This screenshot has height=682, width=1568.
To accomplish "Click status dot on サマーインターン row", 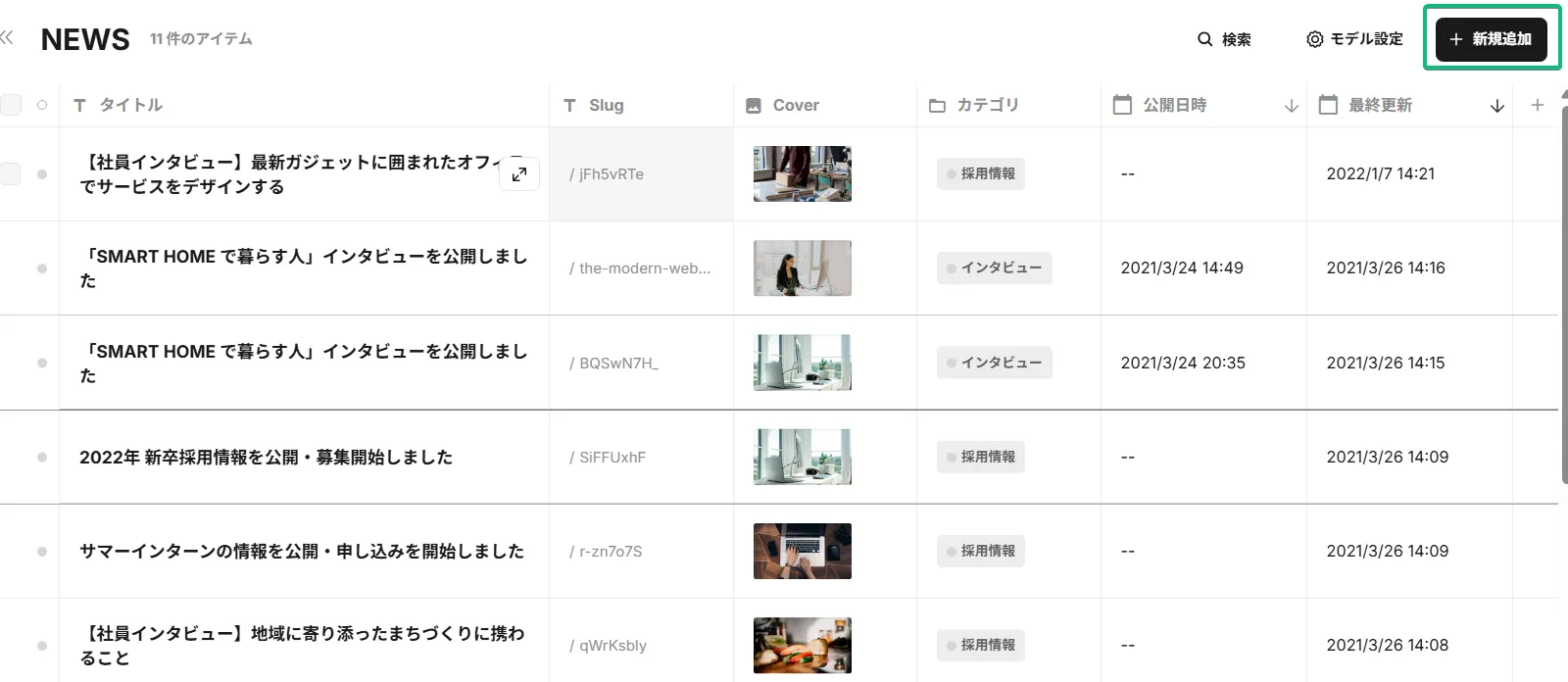I will 42,552.
